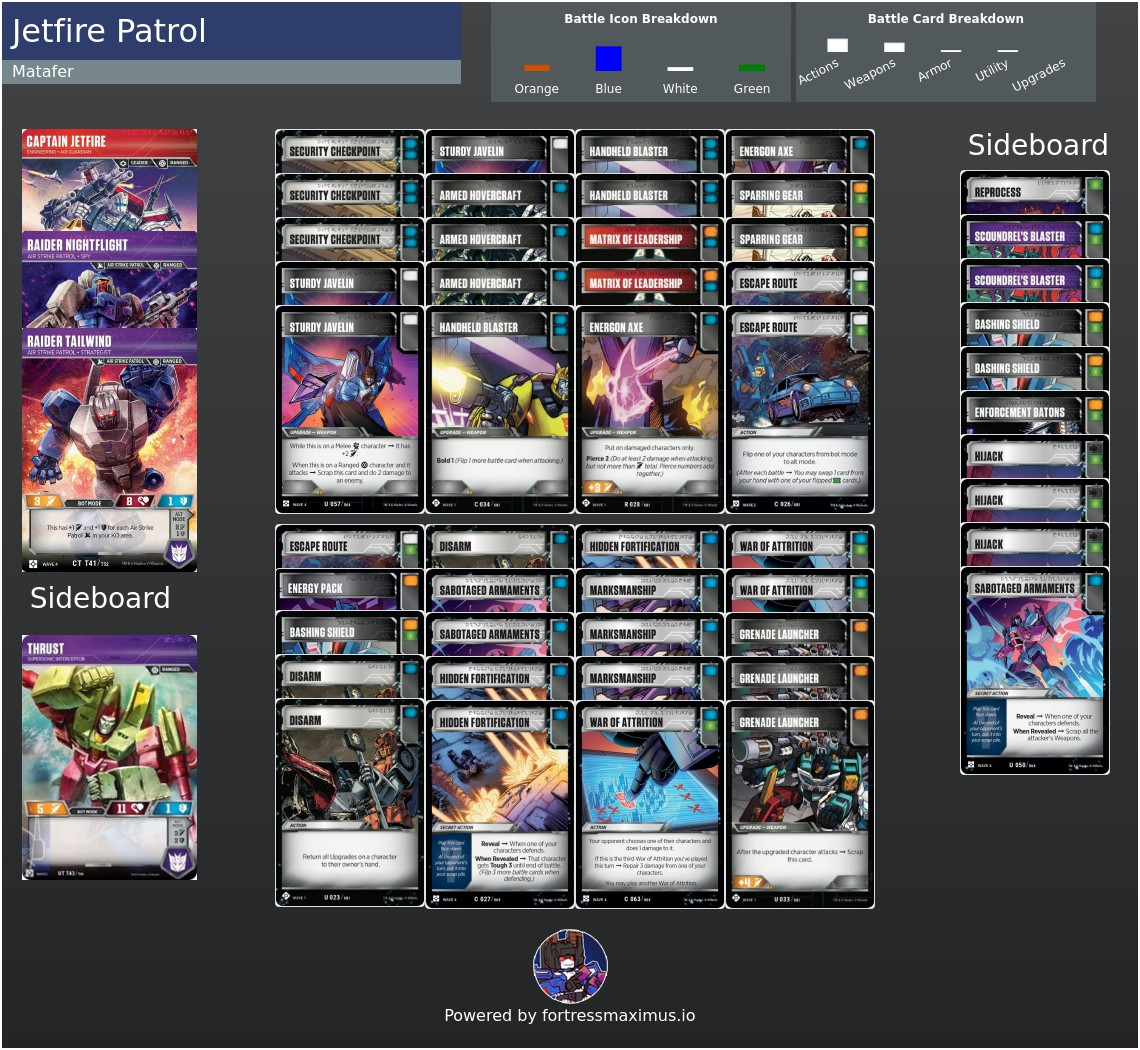Click the "Return all Upgrades" rules text on Disarm
This screenshot has height=1050, width=1140.
(350, 860)
